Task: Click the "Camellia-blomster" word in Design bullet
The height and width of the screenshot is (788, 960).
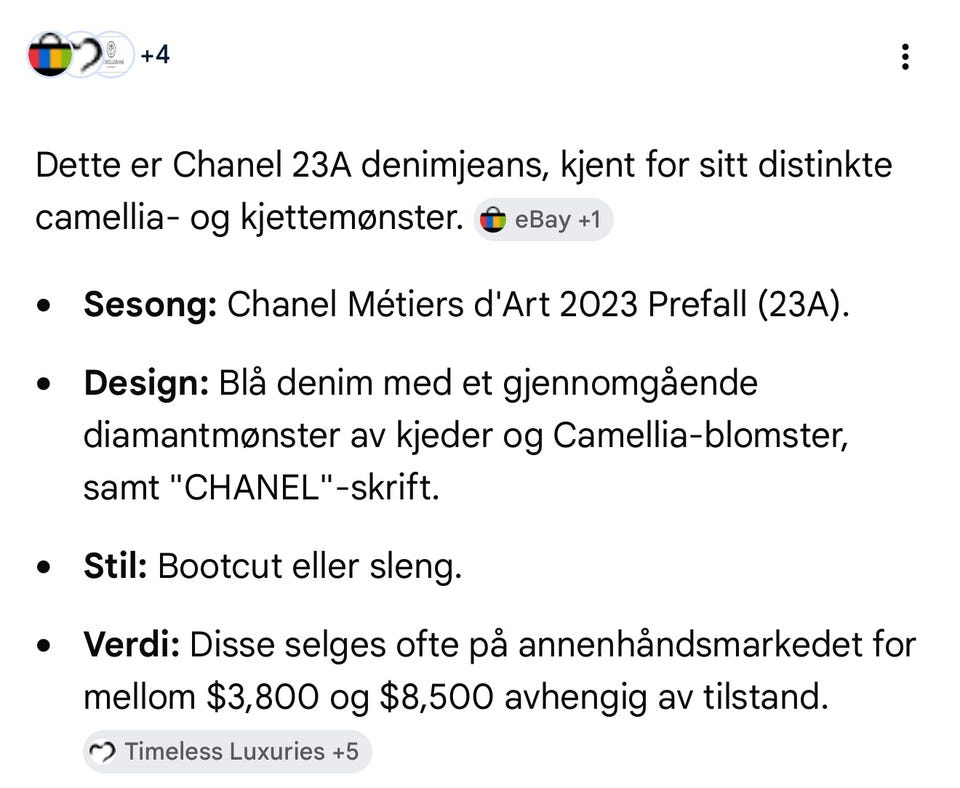Action: point(700,436)
